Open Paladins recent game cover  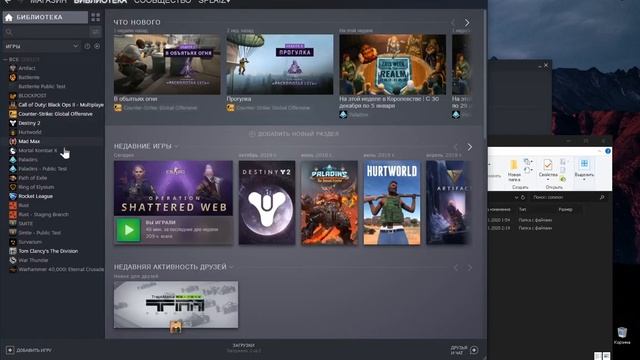[329, 203]
